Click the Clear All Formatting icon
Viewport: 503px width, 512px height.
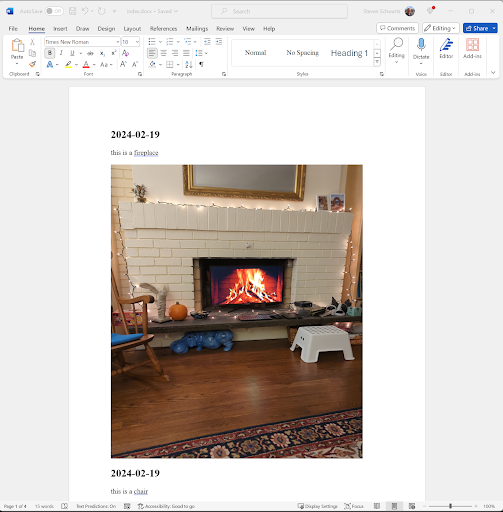(x=125, y=53)
